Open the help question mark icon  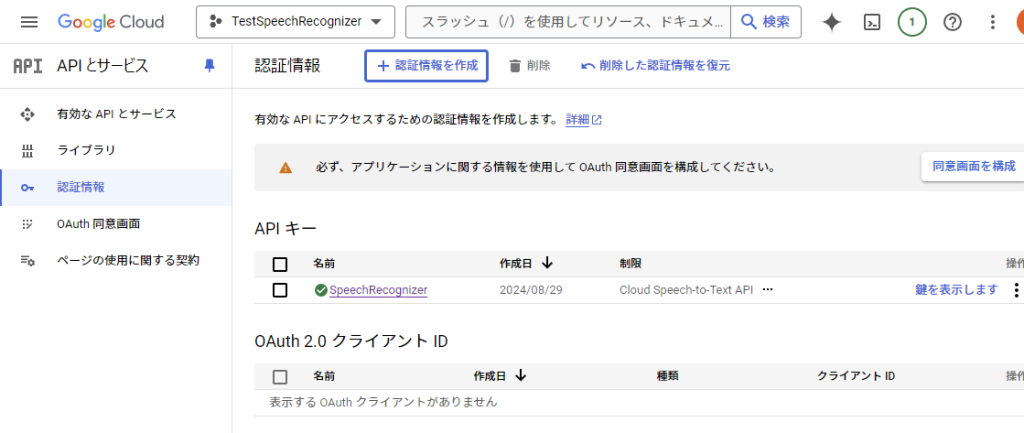[x=952, y=22]
